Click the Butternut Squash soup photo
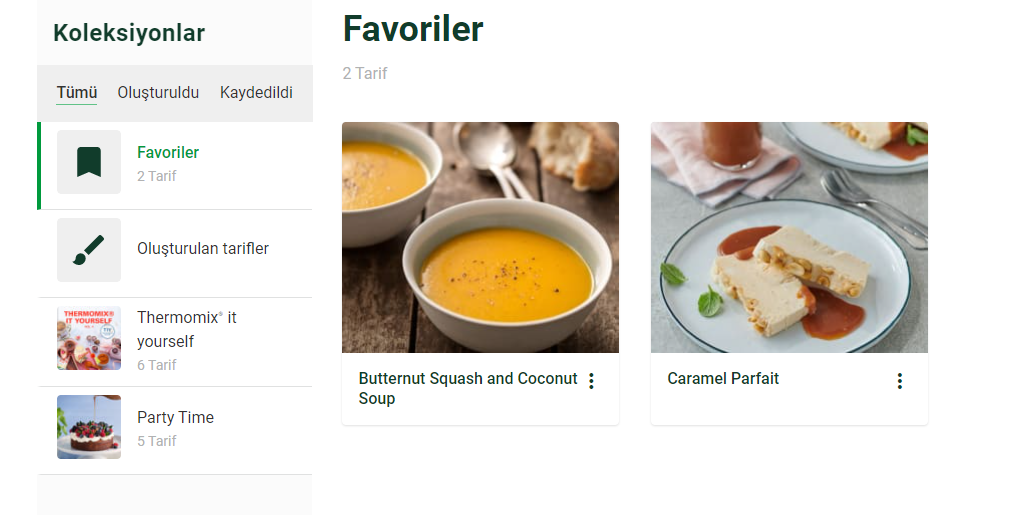The height and width of the screenshot is (515, 1021). [x=480, y=237]
